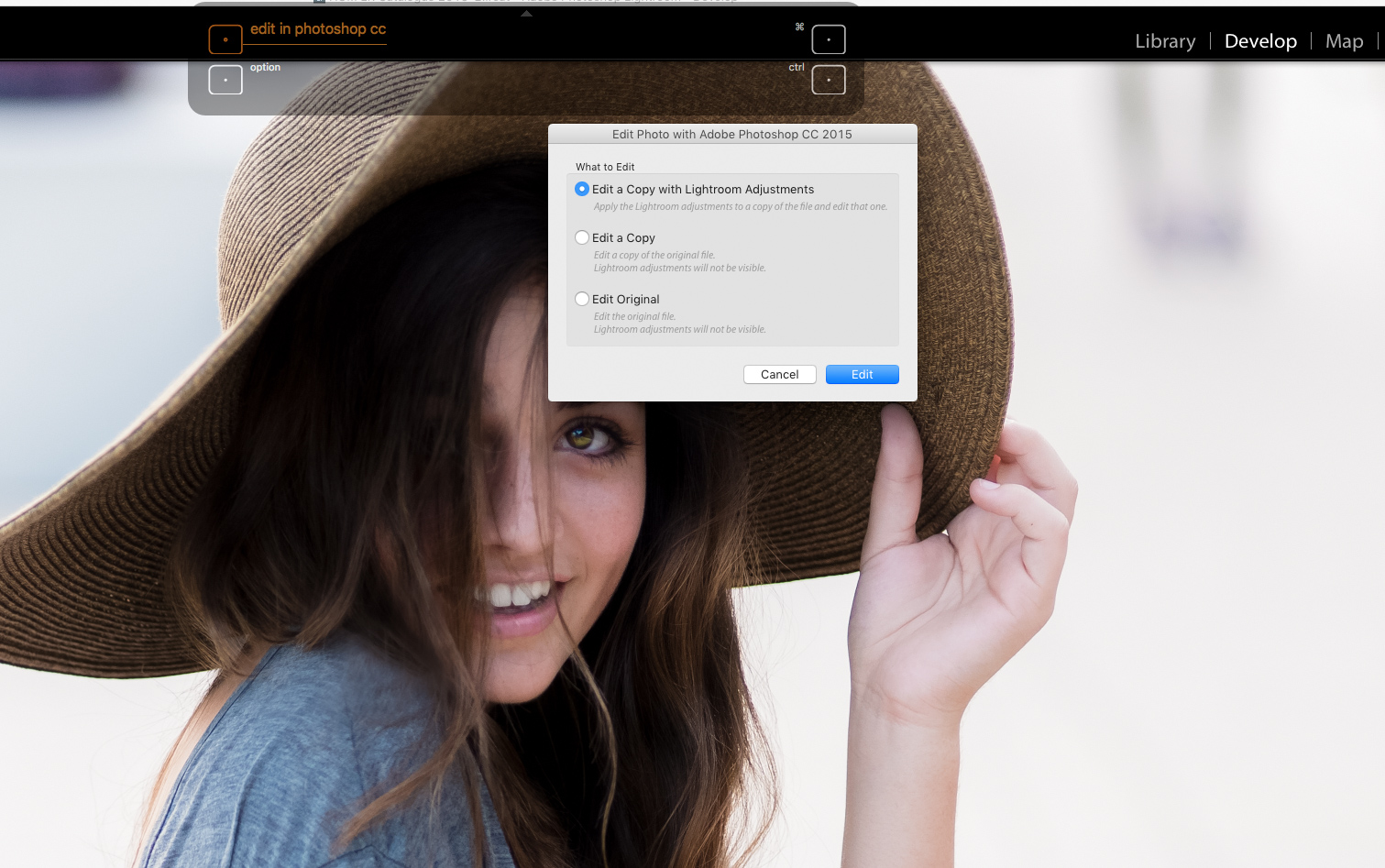
Task: Click the Develop module label
Action: tap(1260, 40)
